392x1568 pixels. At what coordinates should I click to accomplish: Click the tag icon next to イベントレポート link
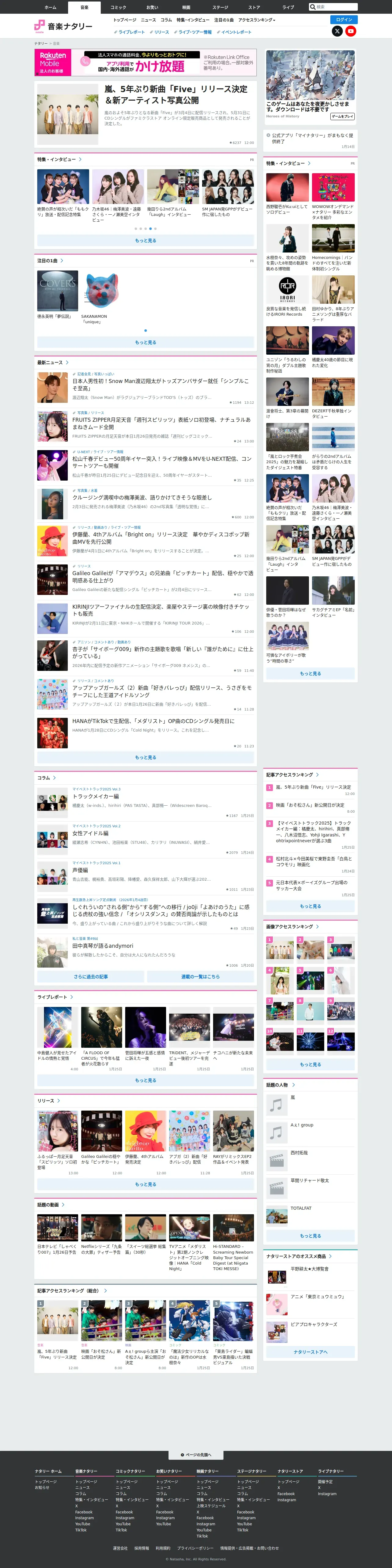[218, 32]
